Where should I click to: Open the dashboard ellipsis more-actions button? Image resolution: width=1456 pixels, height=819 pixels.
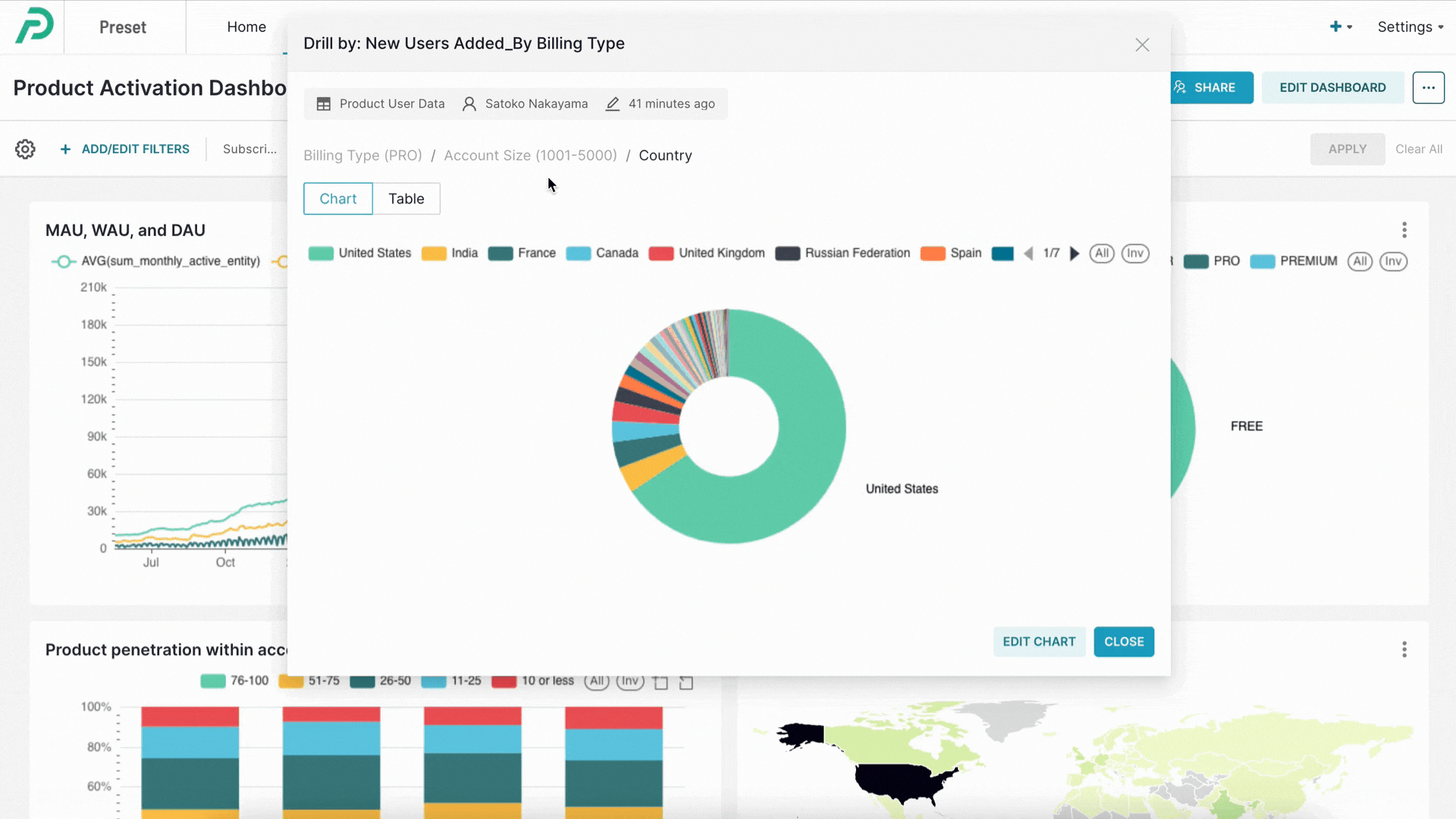[1428, 88]
